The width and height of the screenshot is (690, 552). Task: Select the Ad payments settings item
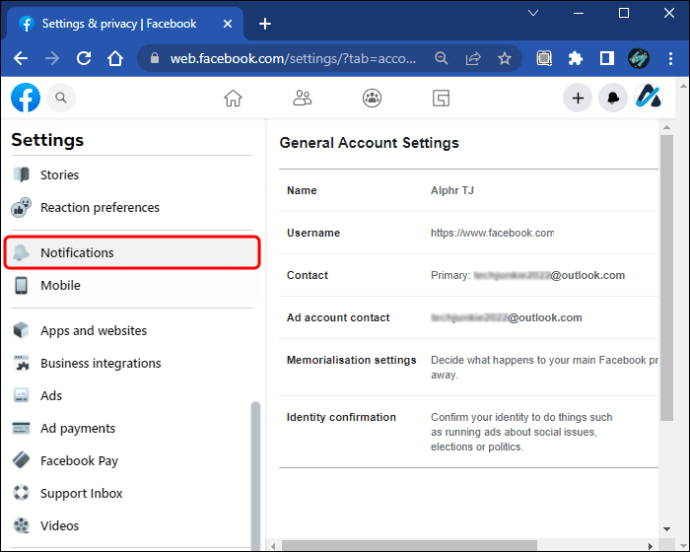pos(77,429)
